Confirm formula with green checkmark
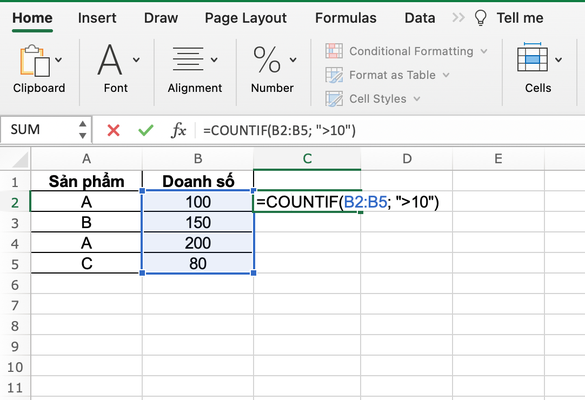The image size is (585, 400). pyautogui.click(x=146, y=130)
